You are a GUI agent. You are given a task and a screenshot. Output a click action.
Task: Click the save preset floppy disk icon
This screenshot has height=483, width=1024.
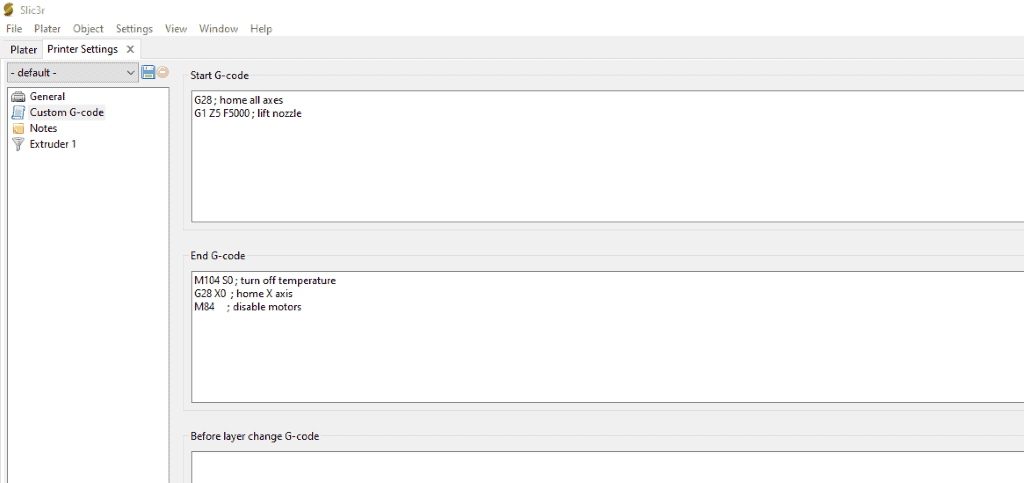tap(148, 72)
